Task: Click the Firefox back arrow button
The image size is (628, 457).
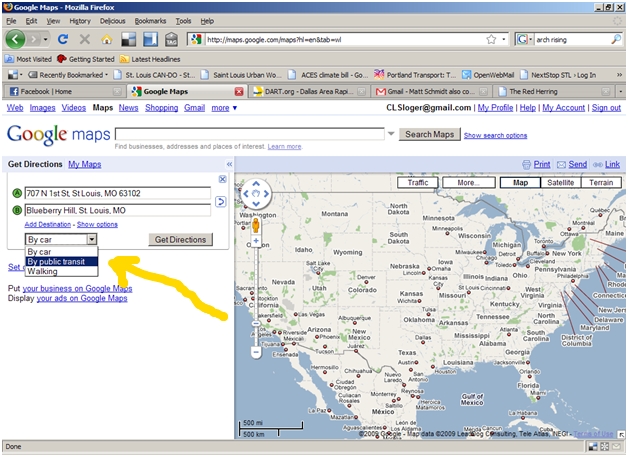Action: pyautogui.click(x=16, y=40)
